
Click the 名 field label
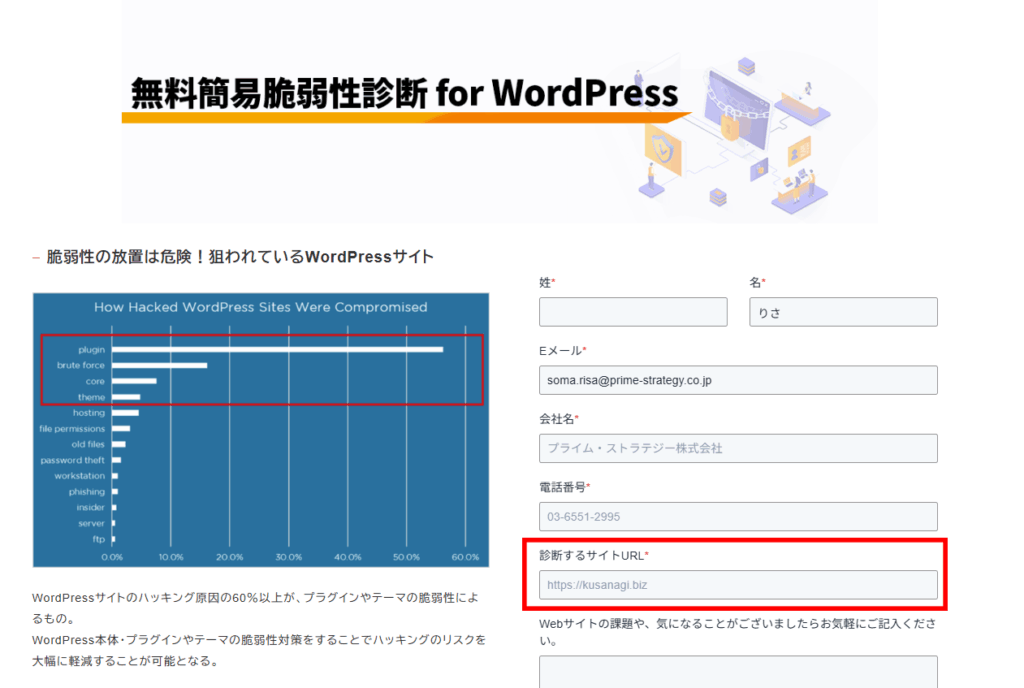(x=757, y=283)
